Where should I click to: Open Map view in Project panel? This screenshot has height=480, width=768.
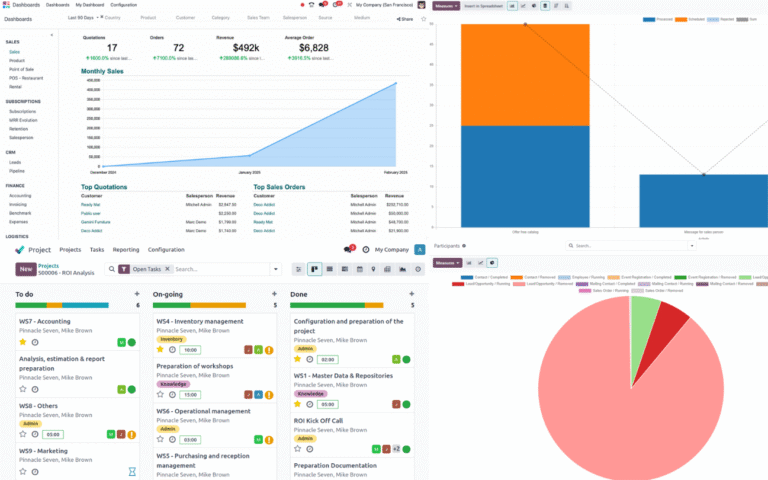tap(373, 269)
